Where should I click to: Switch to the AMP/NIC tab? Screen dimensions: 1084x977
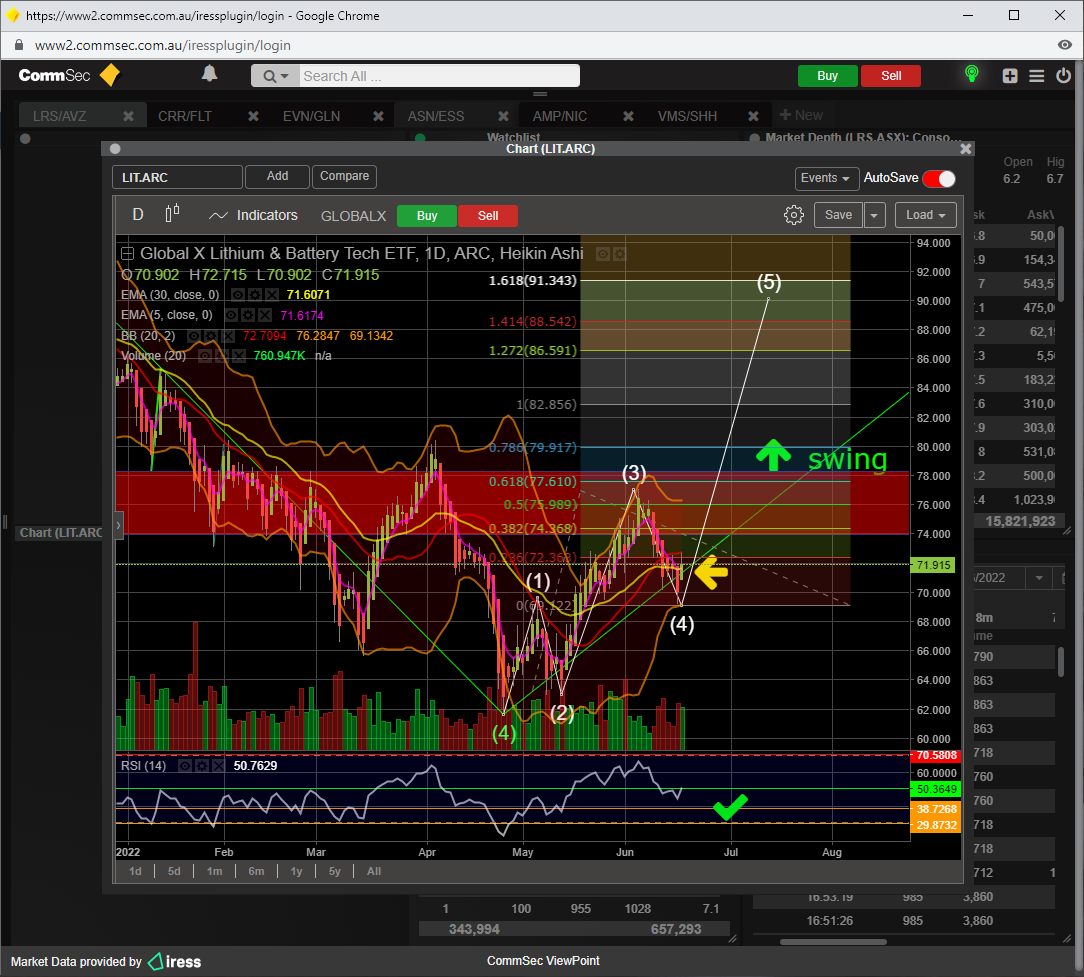click(x=559, y=116)
